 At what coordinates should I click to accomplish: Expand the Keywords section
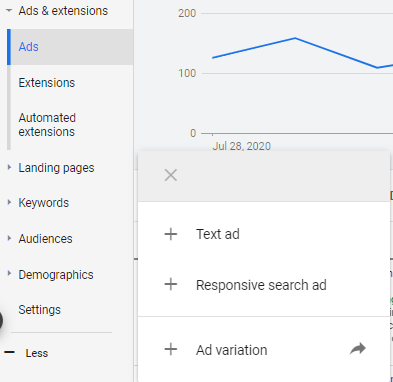[x=9, y=202]
